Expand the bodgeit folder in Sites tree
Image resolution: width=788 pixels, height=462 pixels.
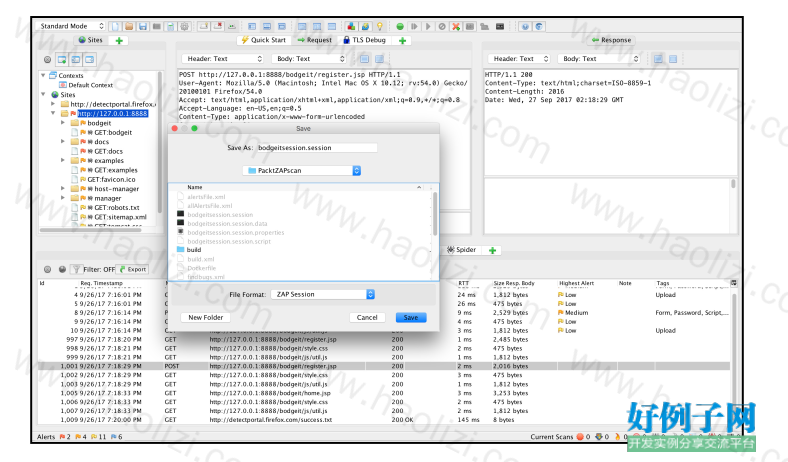[x=63, y=123]
